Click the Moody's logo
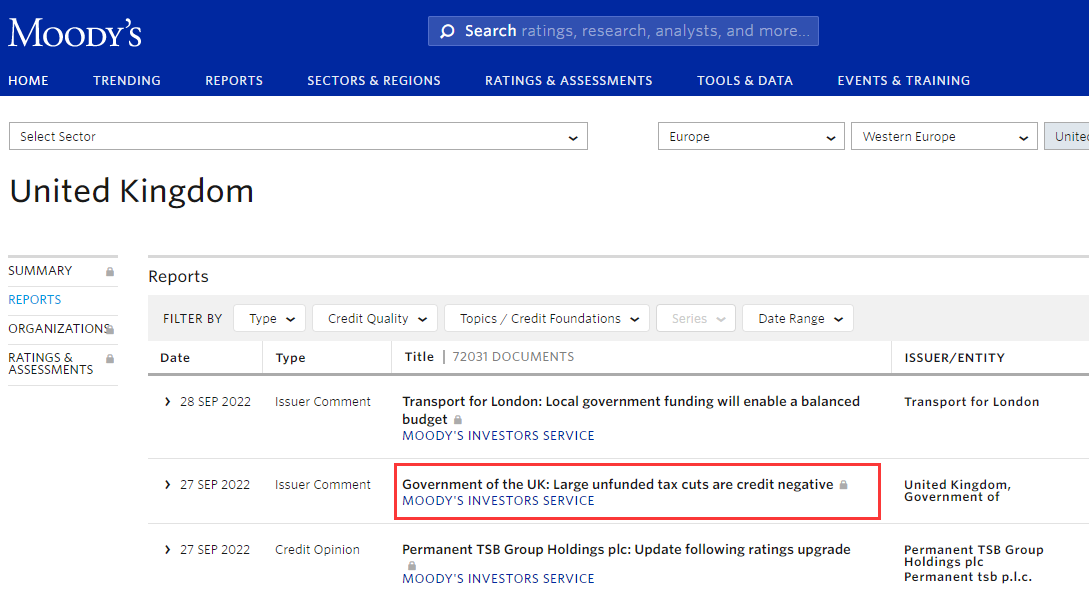The width and height of the screenshot is (1089, 595). point(75,32)
